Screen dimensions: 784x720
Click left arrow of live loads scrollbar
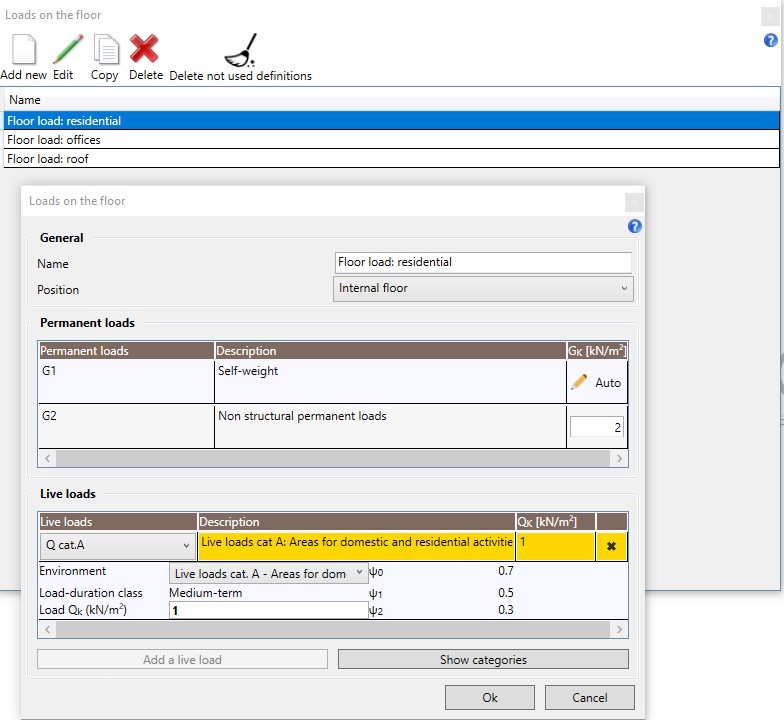(48, 629)
